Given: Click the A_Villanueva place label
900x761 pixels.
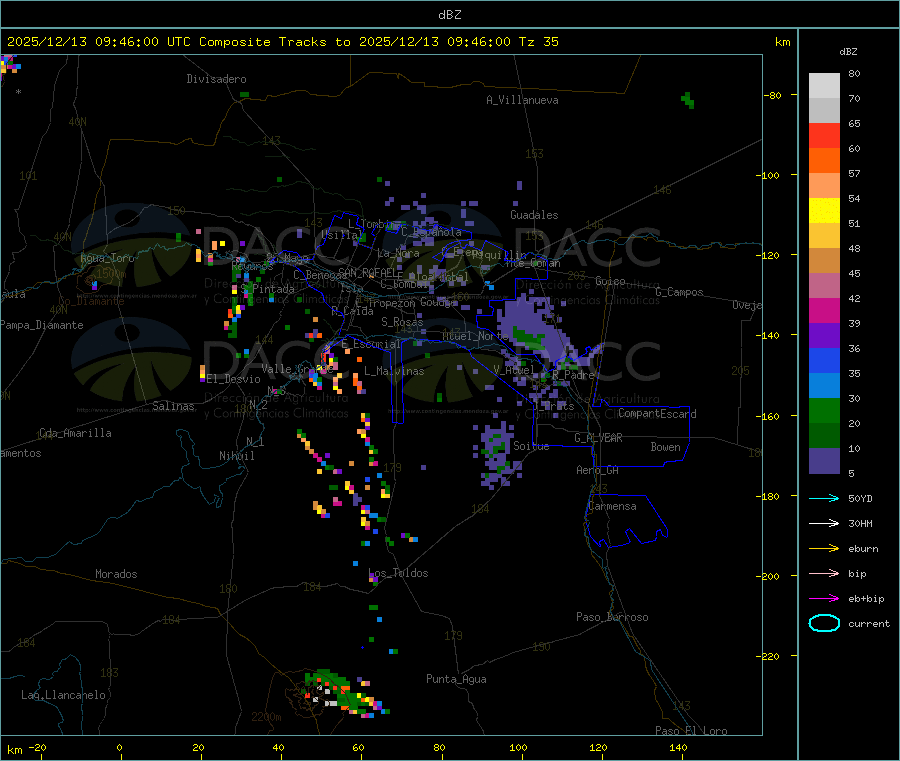Looking at the screenshot, I should [522, 100].
